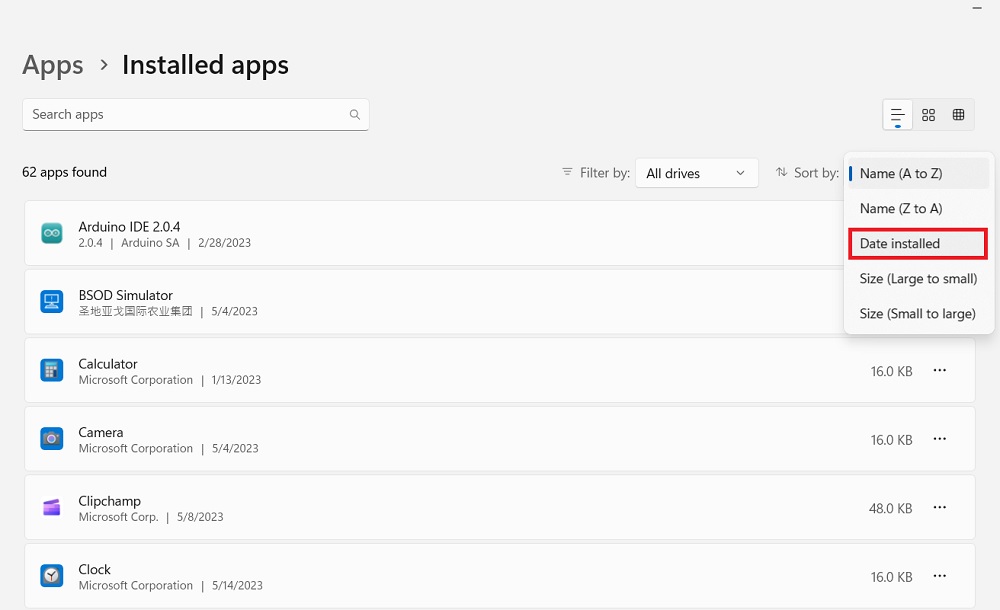The height and width of the screenshot is (610, 1000).
Task: Click the Camera app icon
Action: [x=51, y=438]
